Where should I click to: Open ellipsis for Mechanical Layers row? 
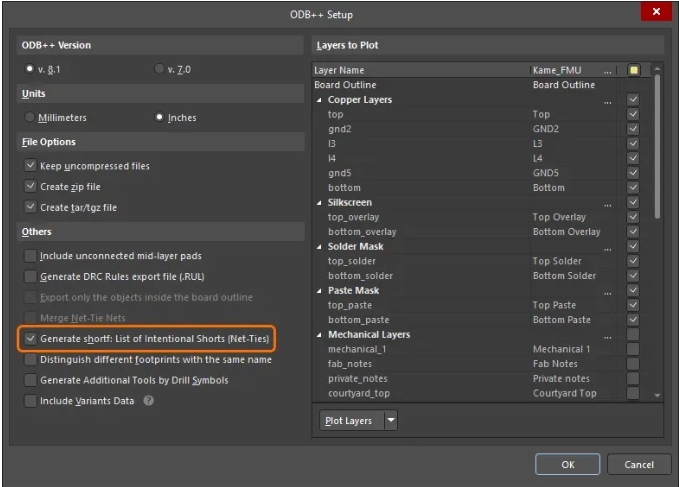pyautogui.click(x=608, y=337)
